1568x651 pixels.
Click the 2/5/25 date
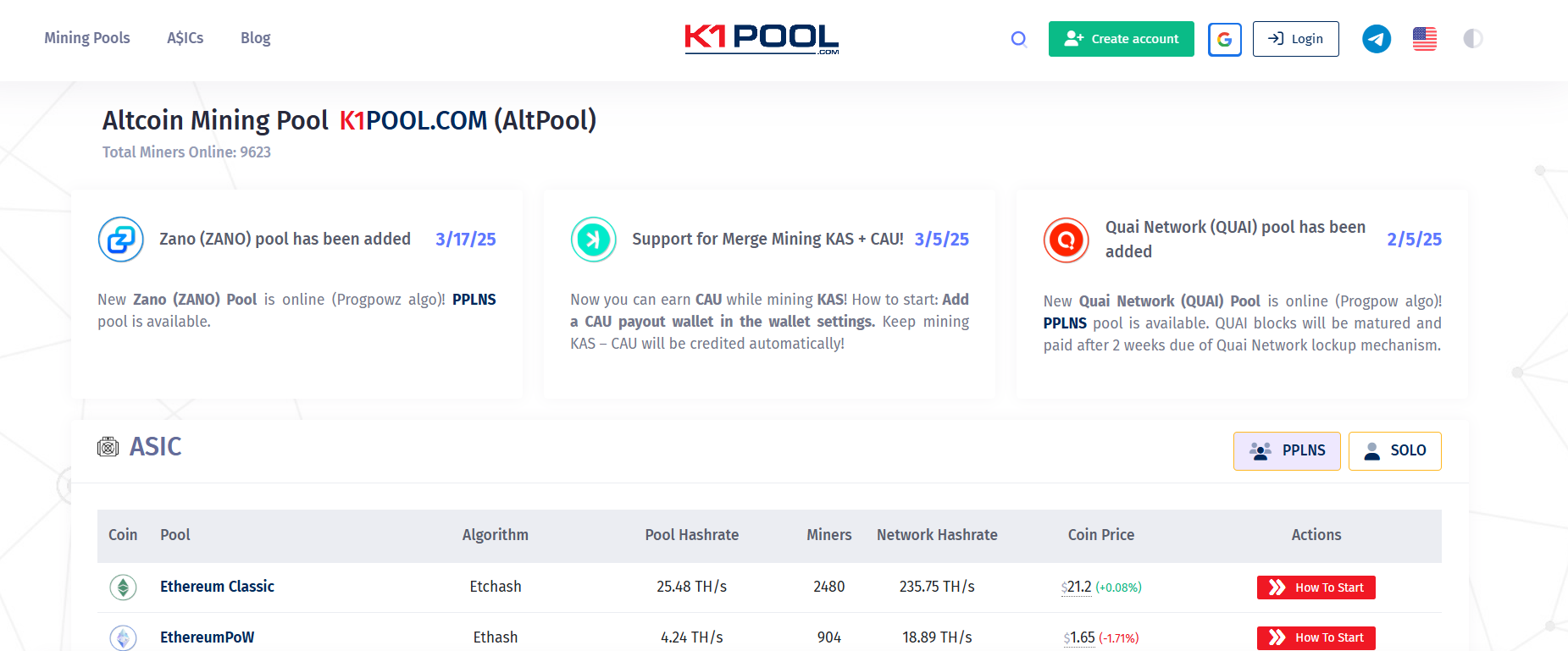coord(1415,240)
